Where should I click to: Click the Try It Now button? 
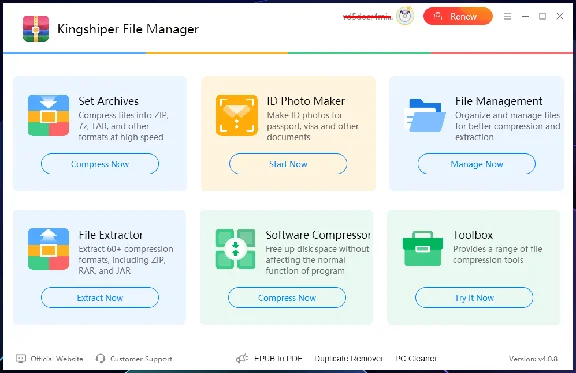[x=474, y=298]
